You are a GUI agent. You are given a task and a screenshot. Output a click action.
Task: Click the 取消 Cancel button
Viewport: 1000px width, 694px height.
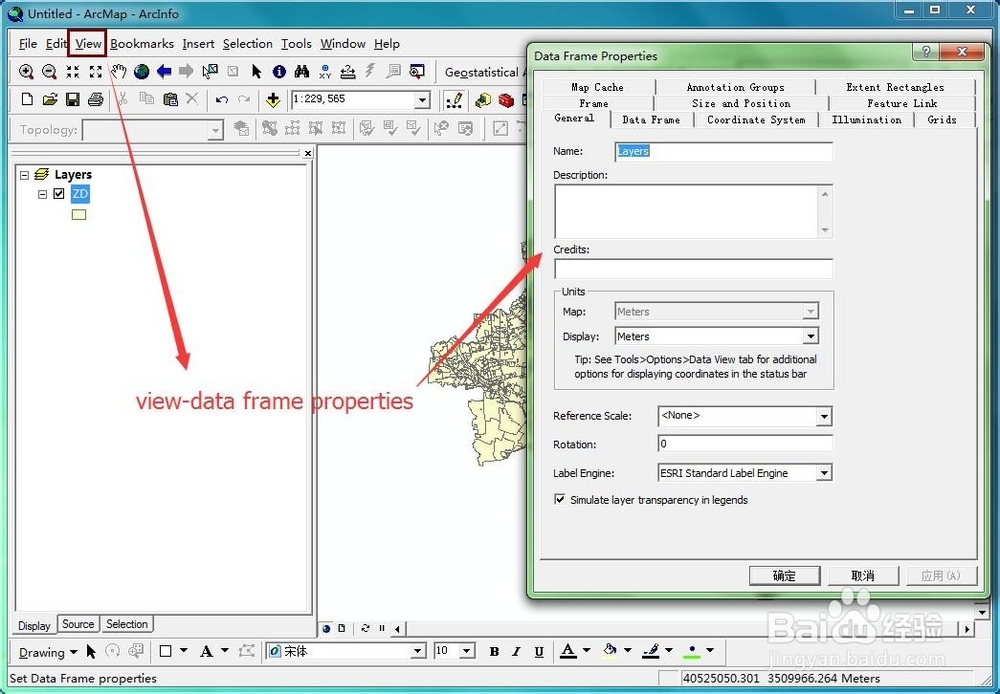click(x=863, y=575)
